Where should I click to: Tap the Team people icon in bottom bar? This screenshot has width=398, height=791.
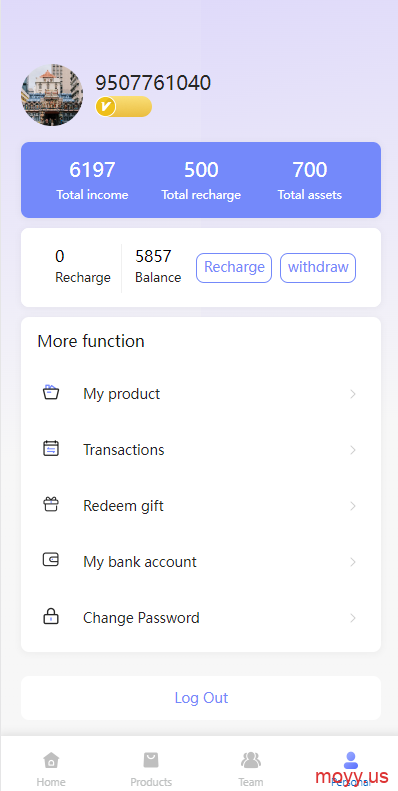tap(251, 759)
